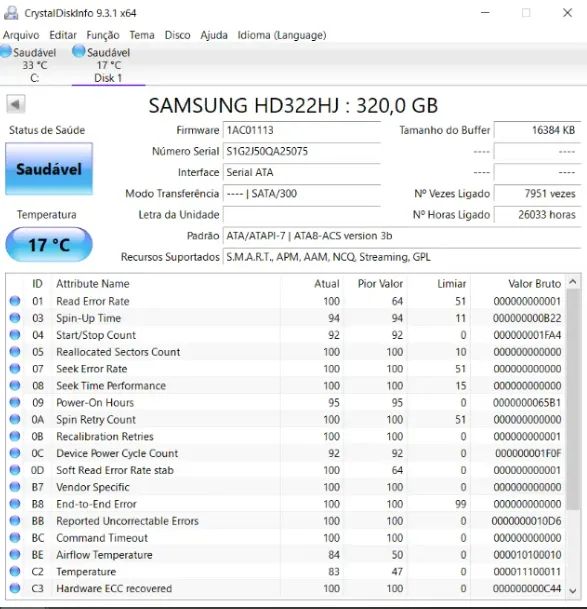The height and width of the screenshot is (609, 587).
Task: Click the Tamanho do Buffer value 16384 KB
Action: (x=538, y=130)
